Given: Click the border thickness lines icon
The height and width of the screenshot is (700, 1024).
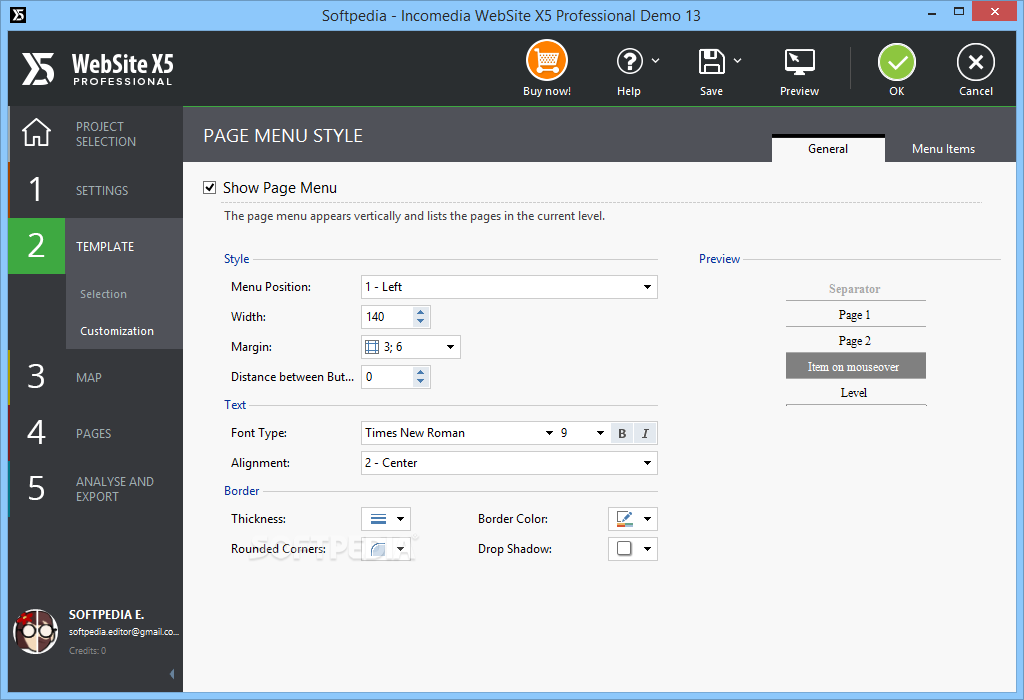Looking at the screenshot, I should coord(378,519).
